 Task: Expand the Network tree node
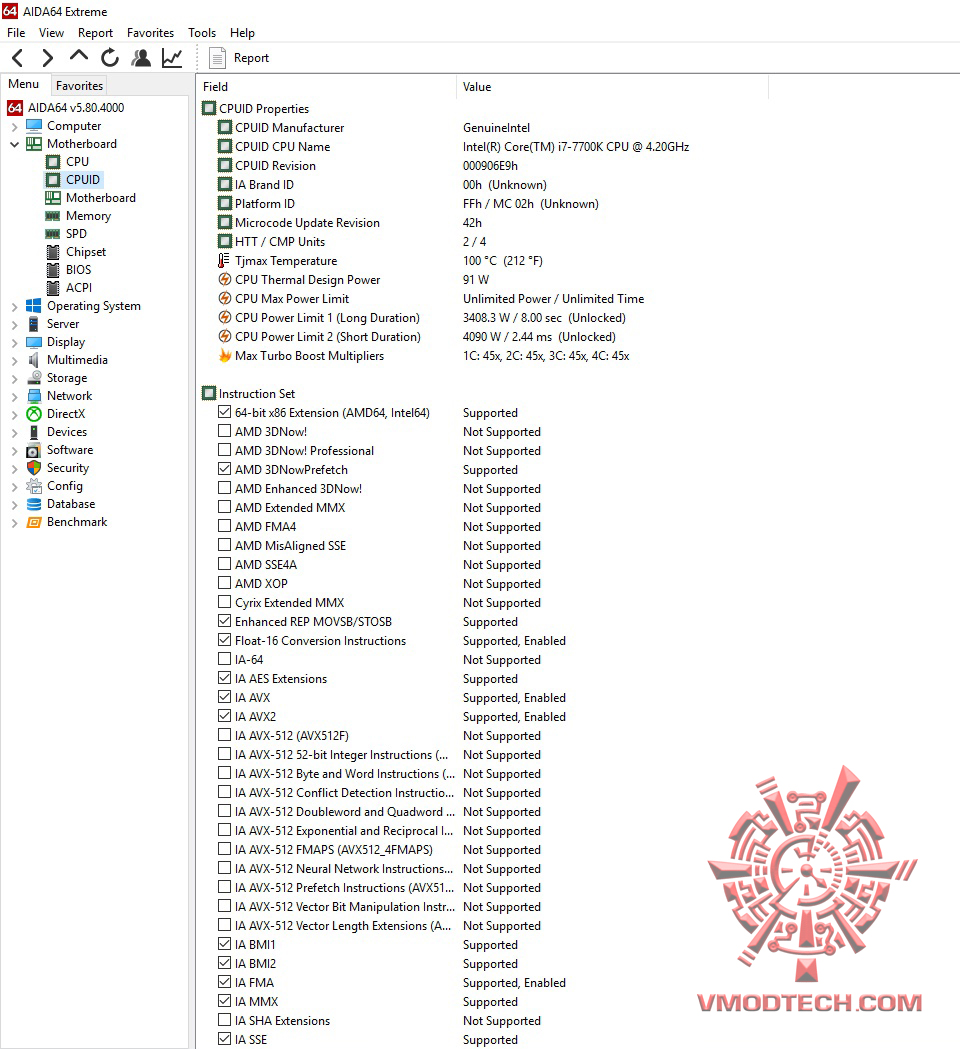[x=15, y=397]
